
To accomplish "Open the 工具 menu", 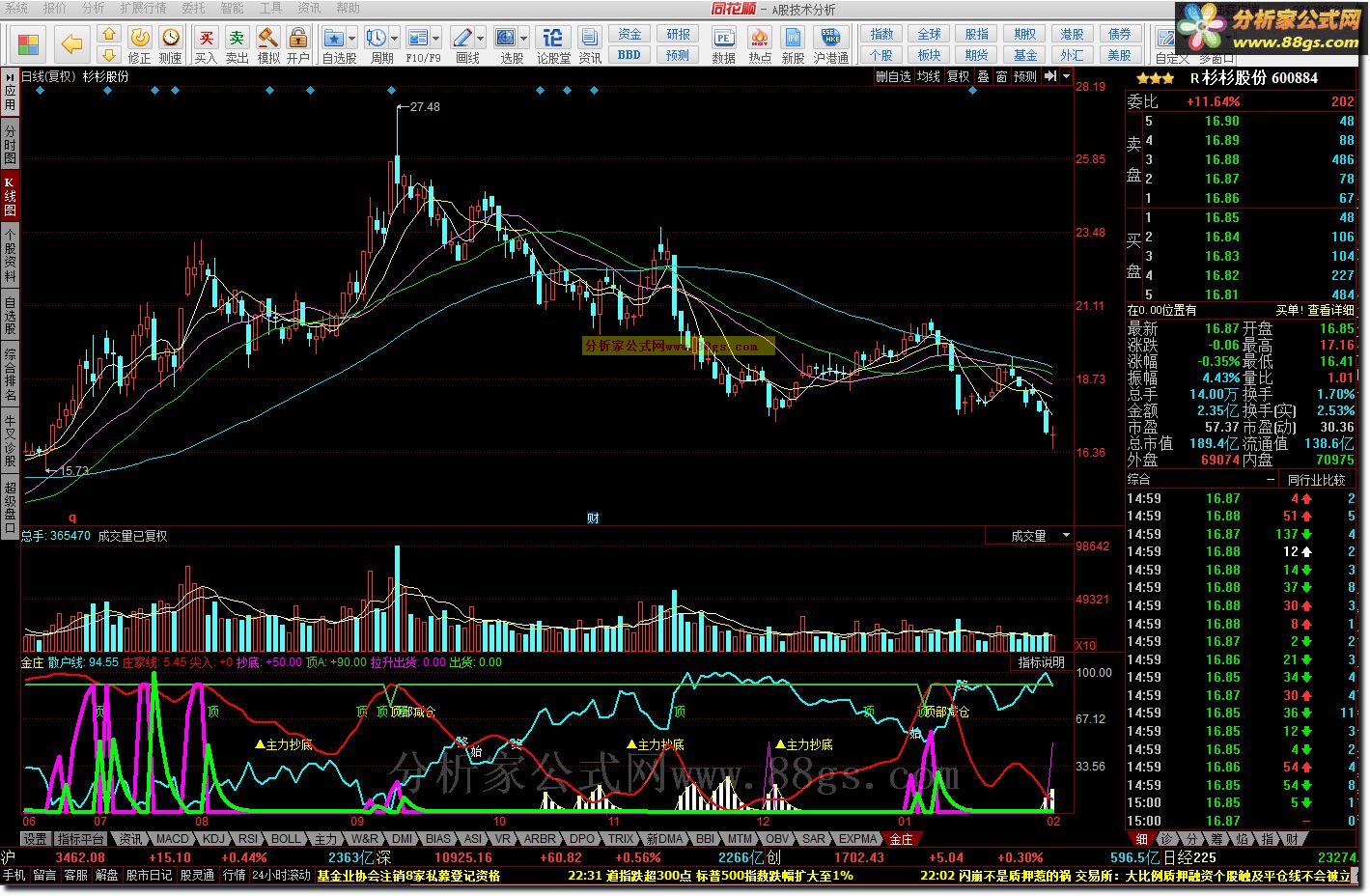I will (x=271, y=8).
